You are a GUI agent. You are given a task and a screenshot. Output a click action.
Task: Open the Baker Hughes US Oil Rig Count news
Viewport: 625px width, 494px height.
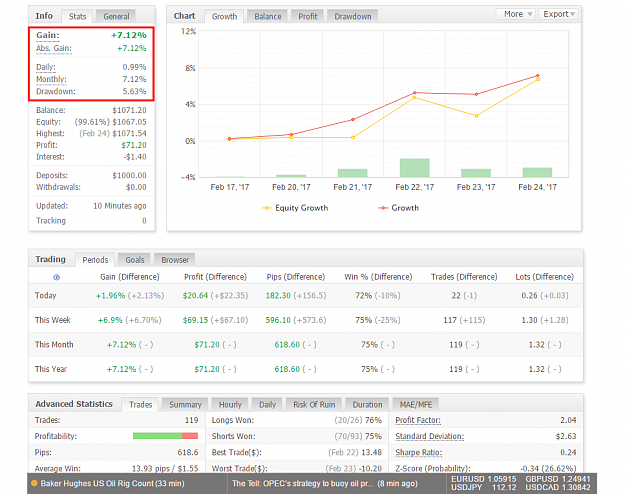pyautogui.click(x=112, y=483)
